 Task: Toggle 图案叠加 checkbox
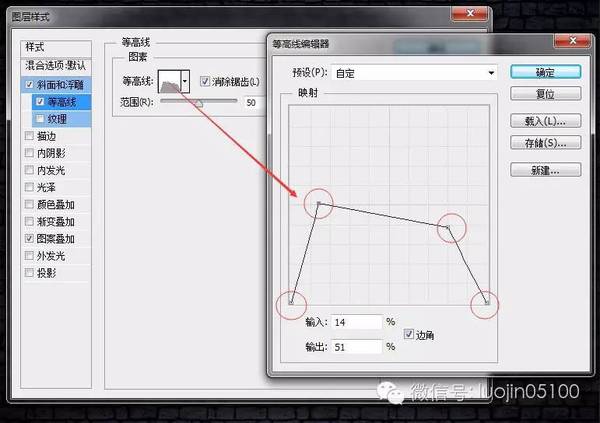[x=29, y=238]
